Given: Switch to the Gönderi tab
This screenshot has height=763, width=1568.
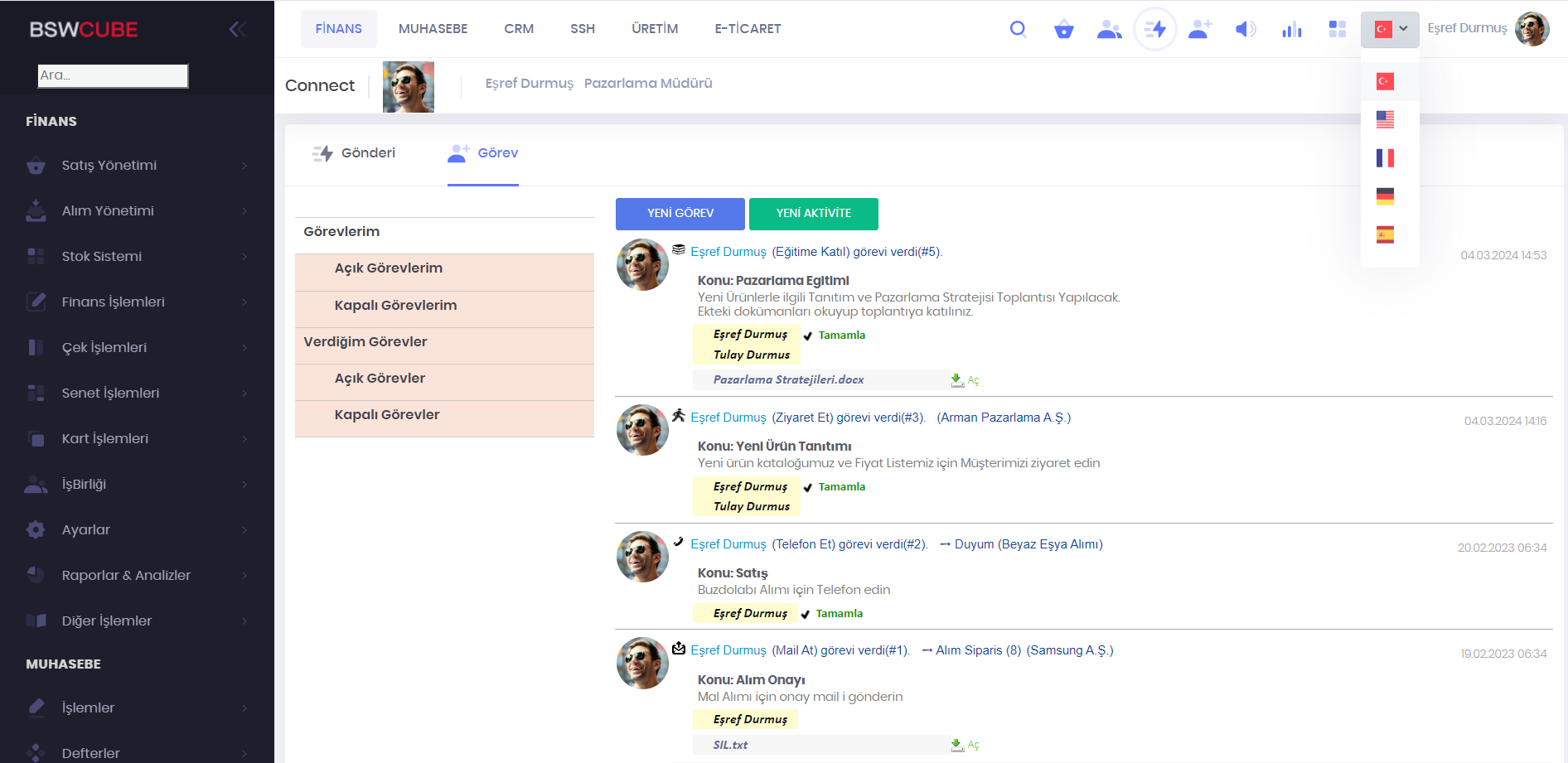Looking at the screenshot, I should point(354,153).
